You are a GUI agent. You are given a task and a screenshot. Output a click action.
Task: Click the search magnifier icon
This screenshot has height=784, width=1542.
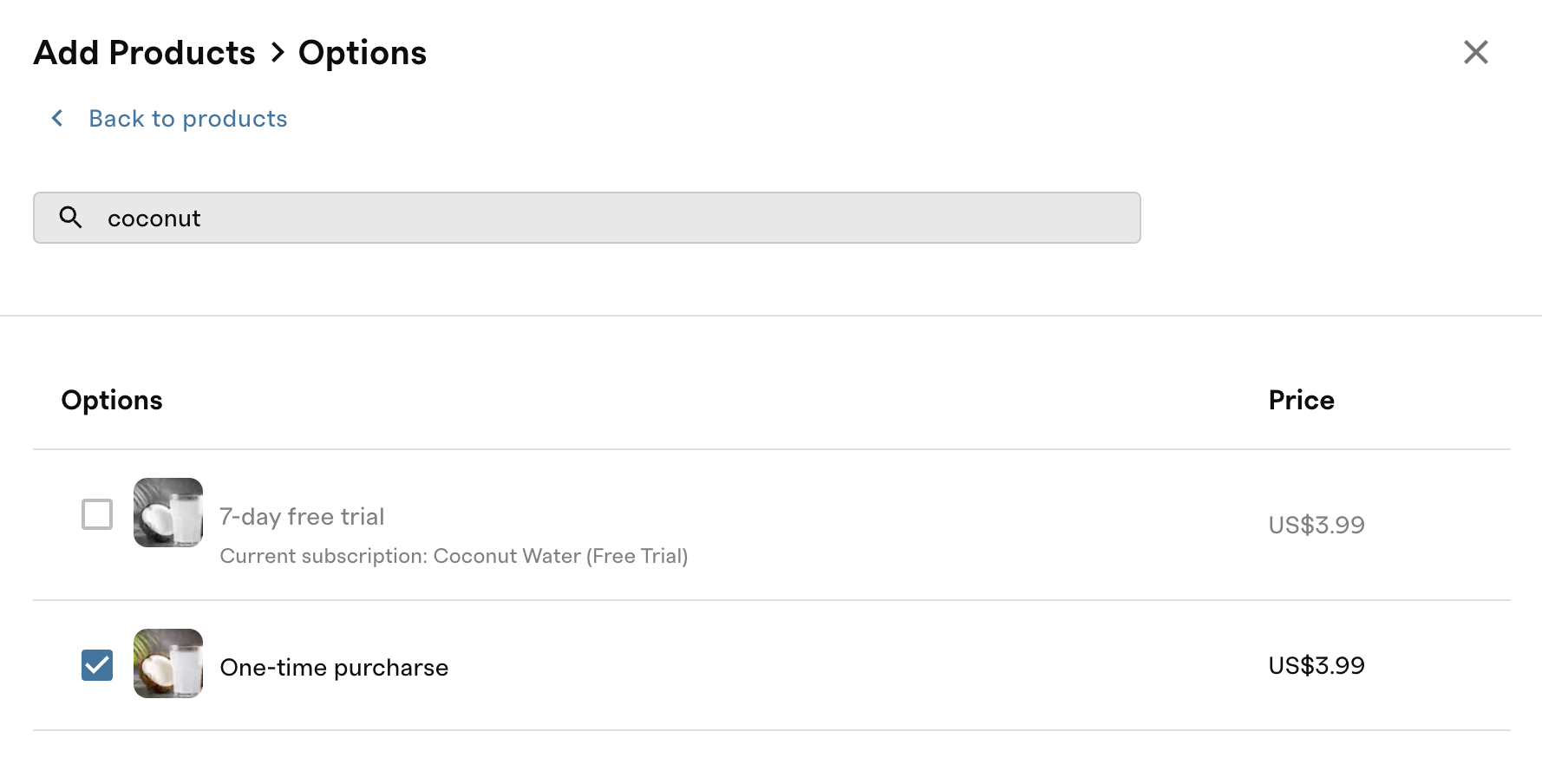pos(71,218)
